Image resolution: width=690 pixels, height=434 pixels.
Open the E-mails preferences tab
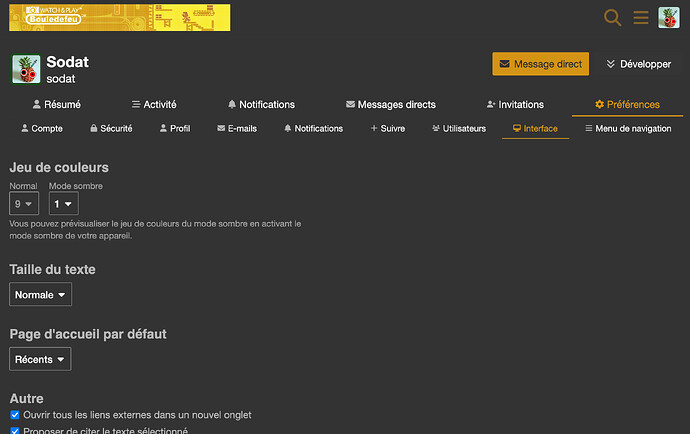pos(236,128)
